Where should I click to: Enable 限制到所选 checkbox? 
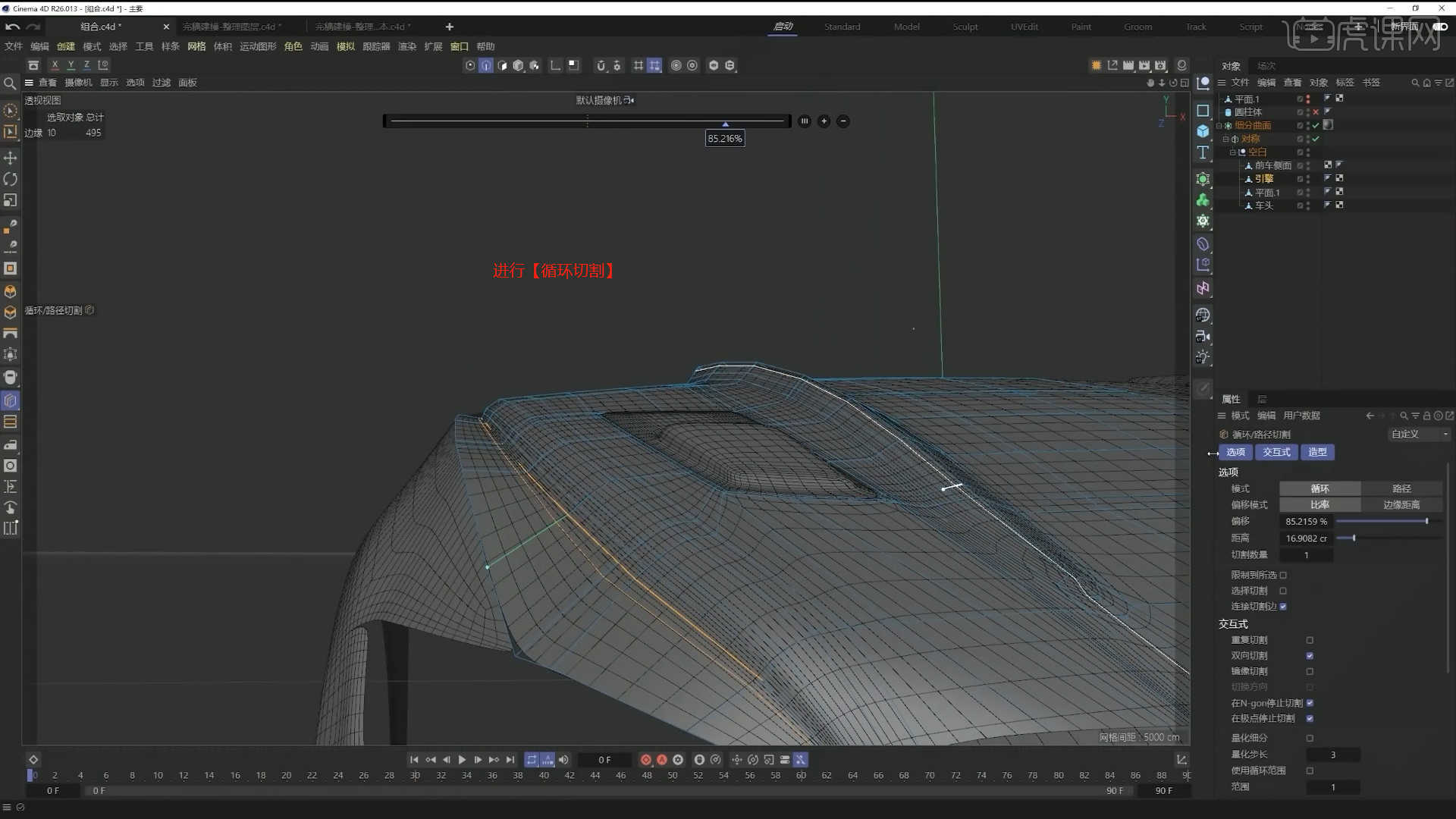(1283, 575)
